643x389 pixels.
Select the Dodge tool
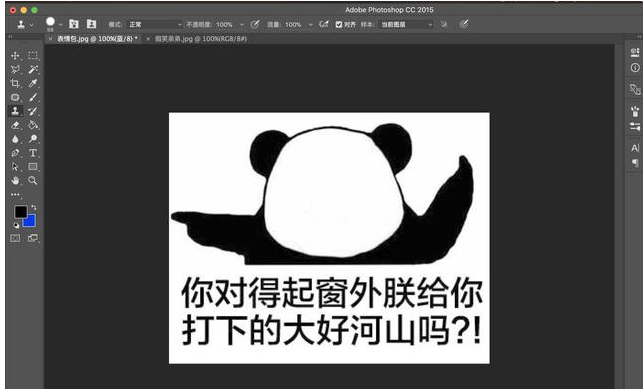click(33, 139)
